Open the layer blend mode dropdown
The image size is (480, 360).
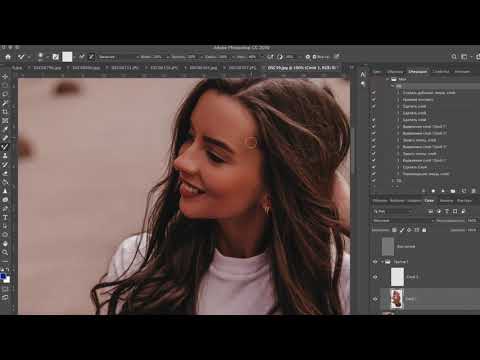tap(404, 221)
